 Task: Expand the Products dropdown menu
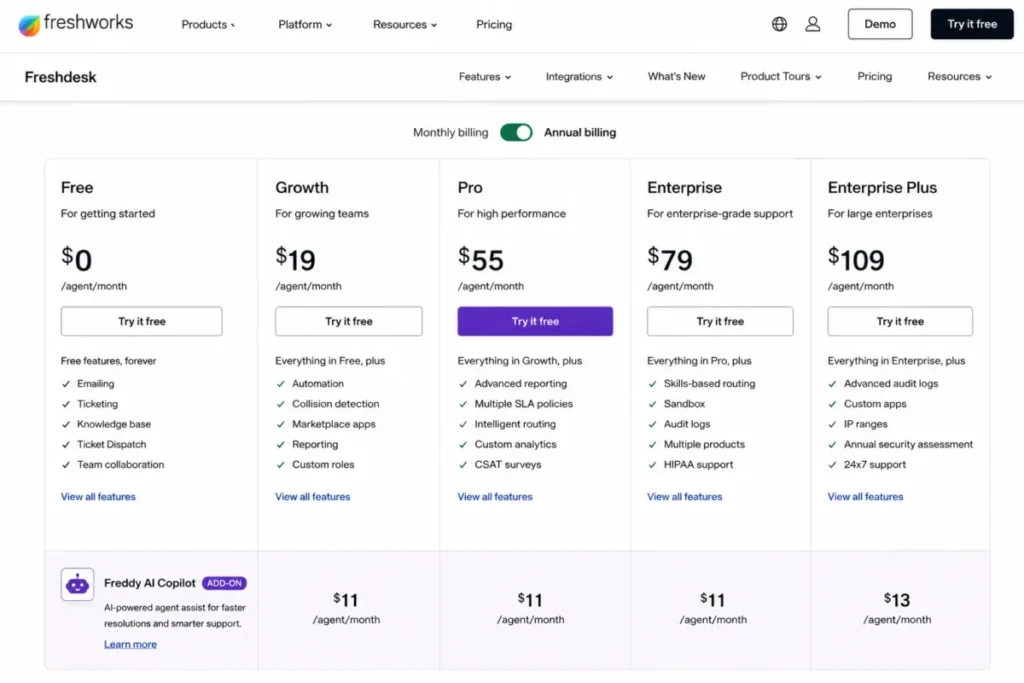208,25
